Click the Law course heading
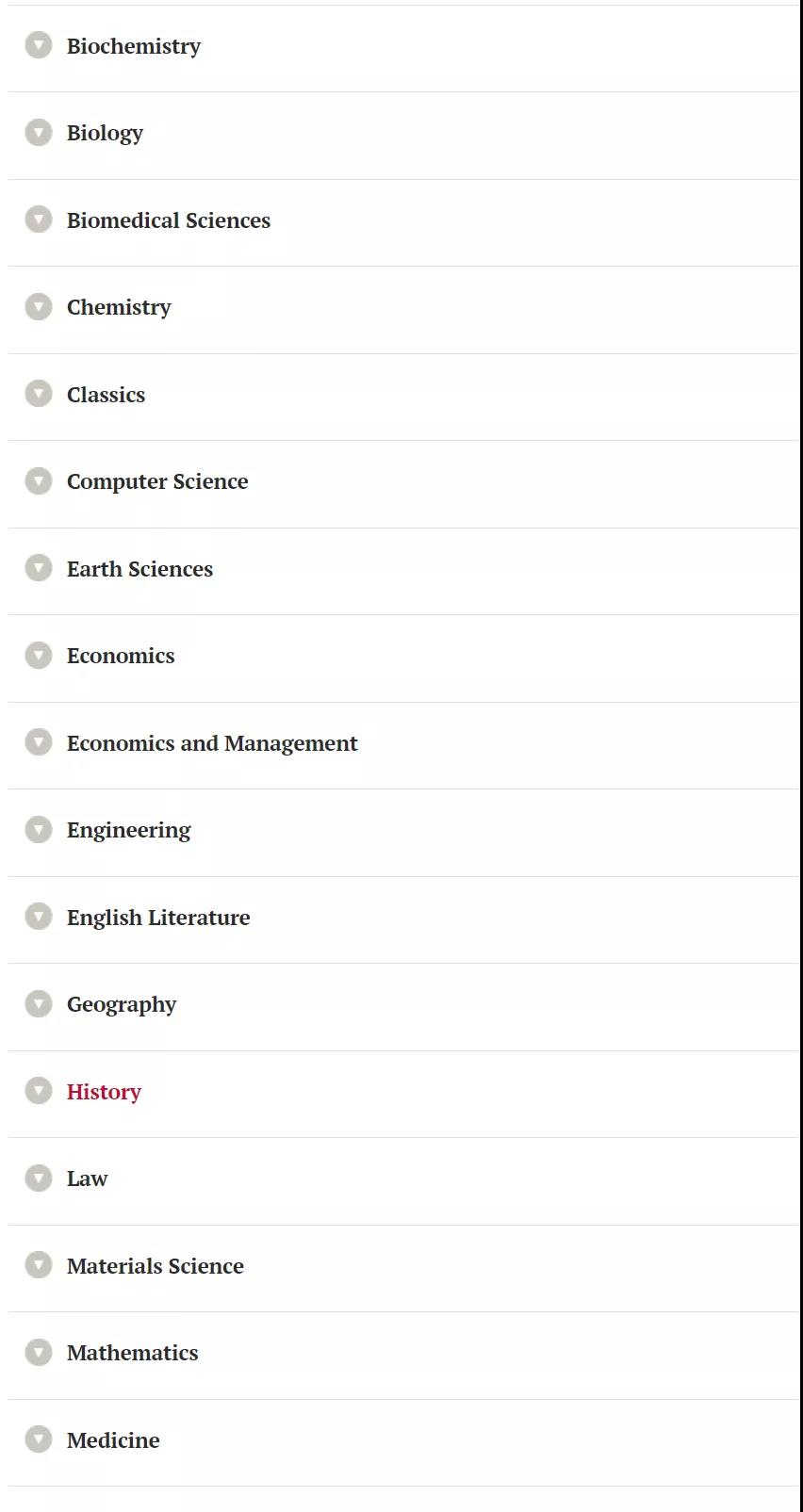Image resolution: width=803 pixels, height=1512 pixels. pyautogui.click(x=87, y=1179)
